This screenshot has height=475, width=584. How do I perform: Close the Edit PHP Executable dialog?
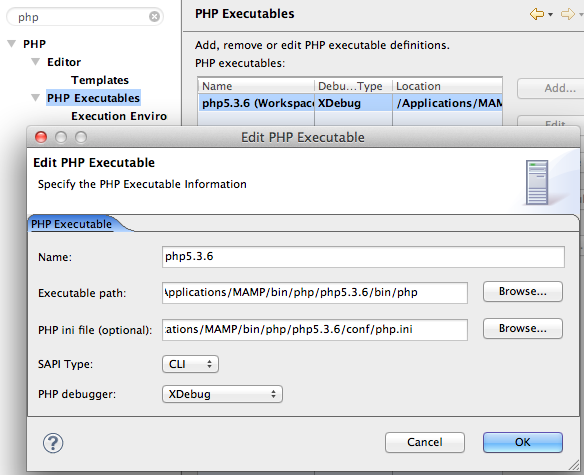(41, 137)
